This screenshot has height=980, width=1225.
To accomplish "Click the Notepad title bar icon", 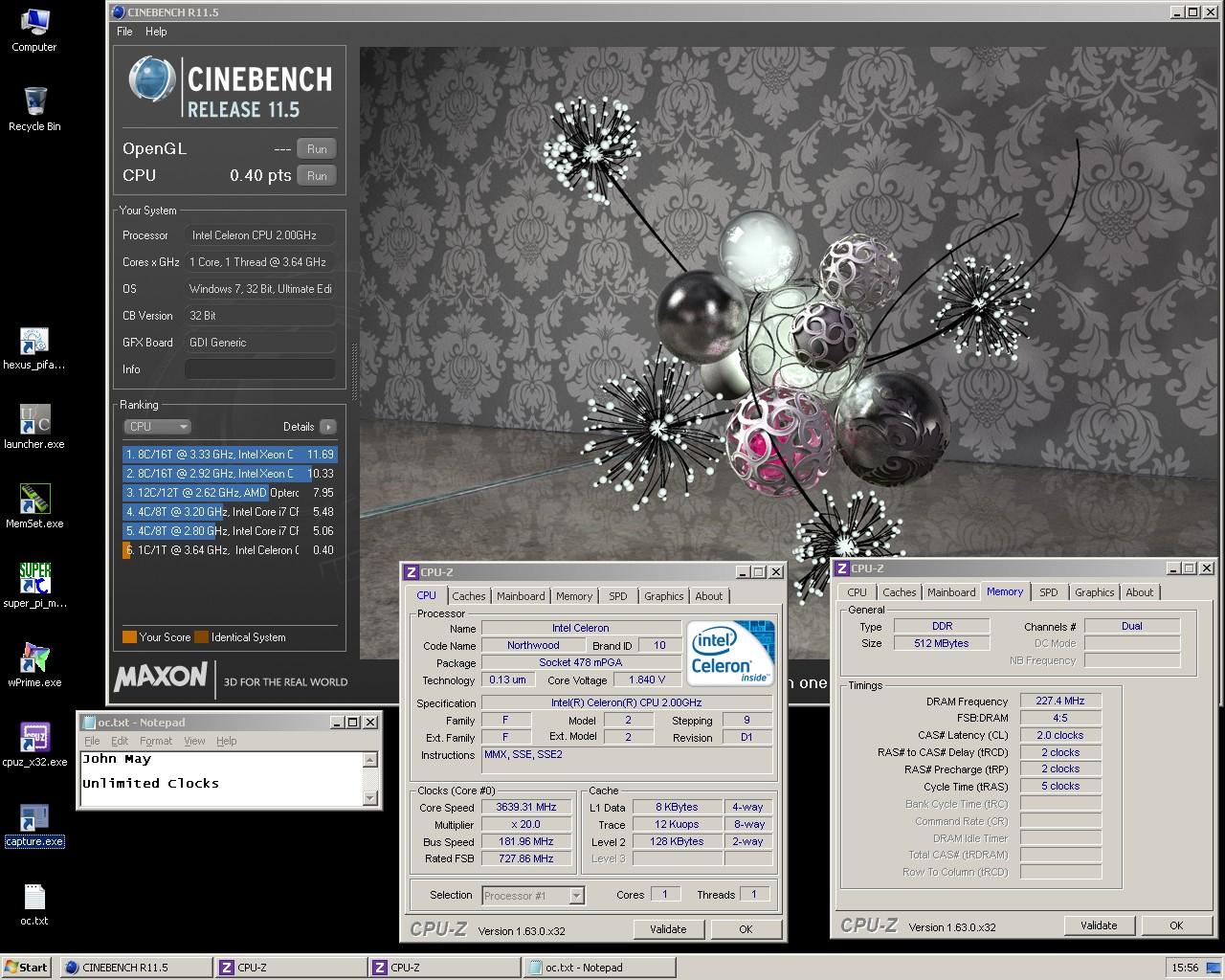I will point(89,723).
